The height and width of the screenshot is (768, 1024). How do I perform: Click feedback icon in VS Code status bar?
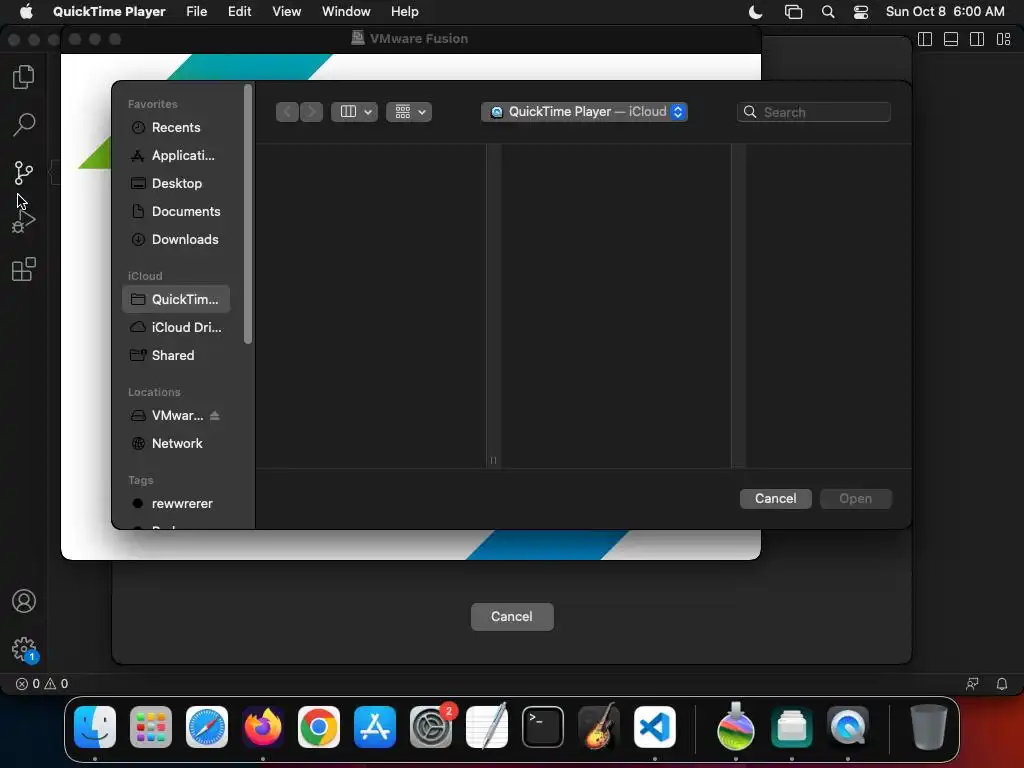[972, 684]
